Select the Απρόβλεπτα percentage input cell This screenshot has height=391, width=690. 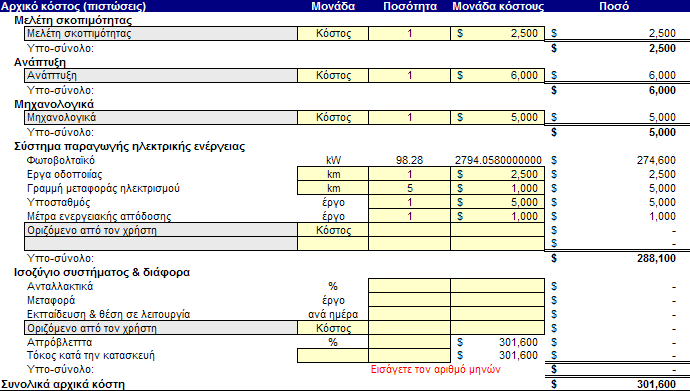pos(409,342)
